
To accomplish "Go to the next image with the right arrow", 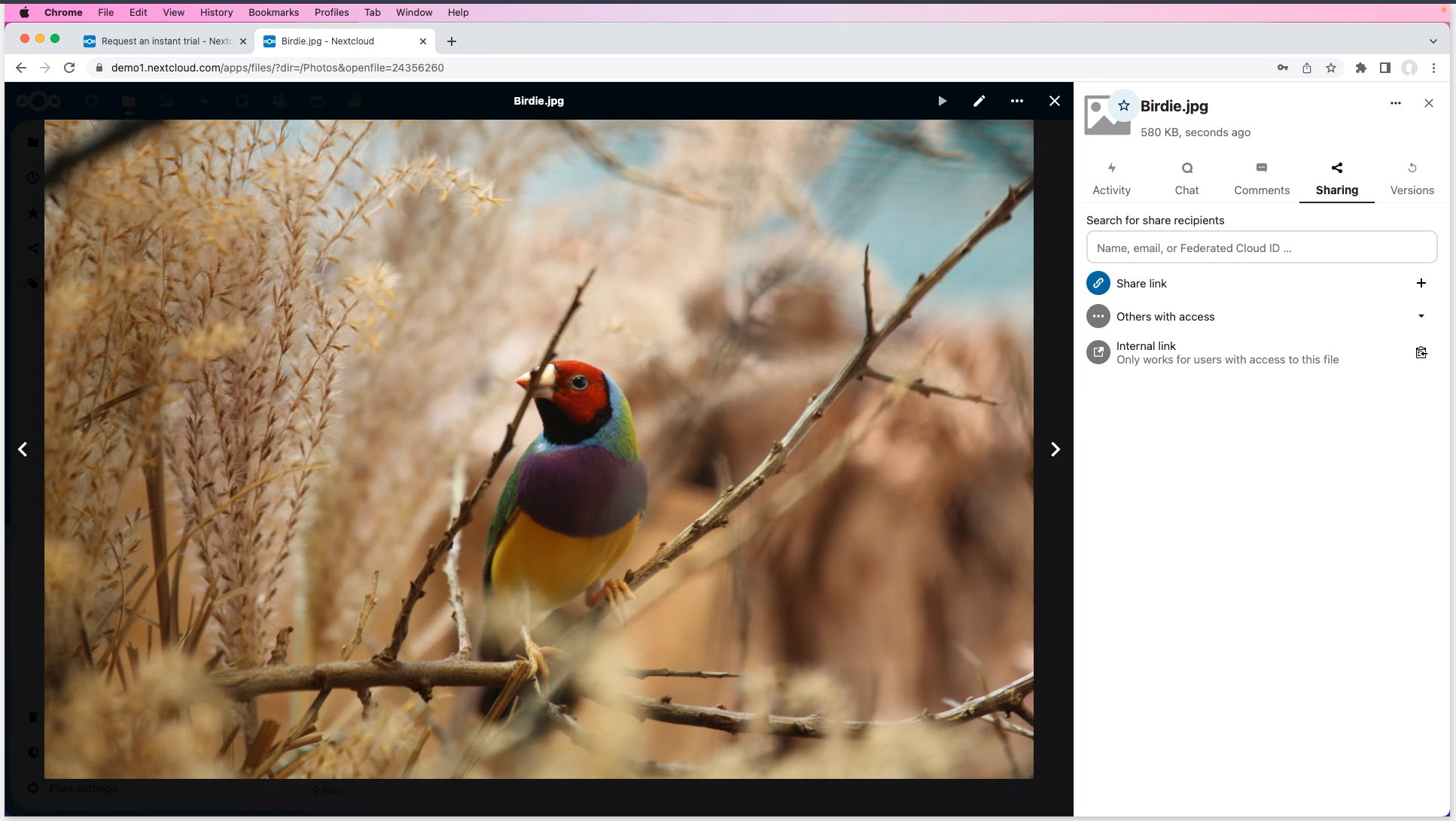I will pos(1055,449).
